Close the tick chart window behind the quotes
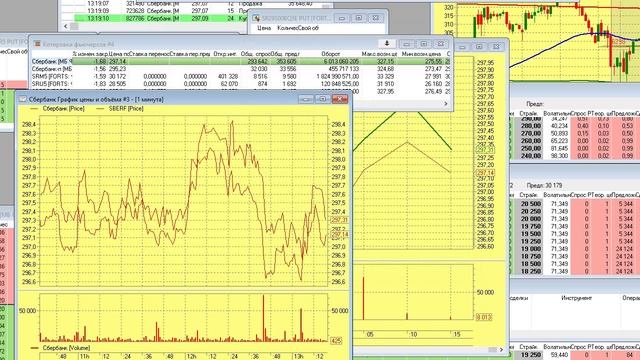Image resolution: width=640 pixels, height=360 pixels. (496, 47)
